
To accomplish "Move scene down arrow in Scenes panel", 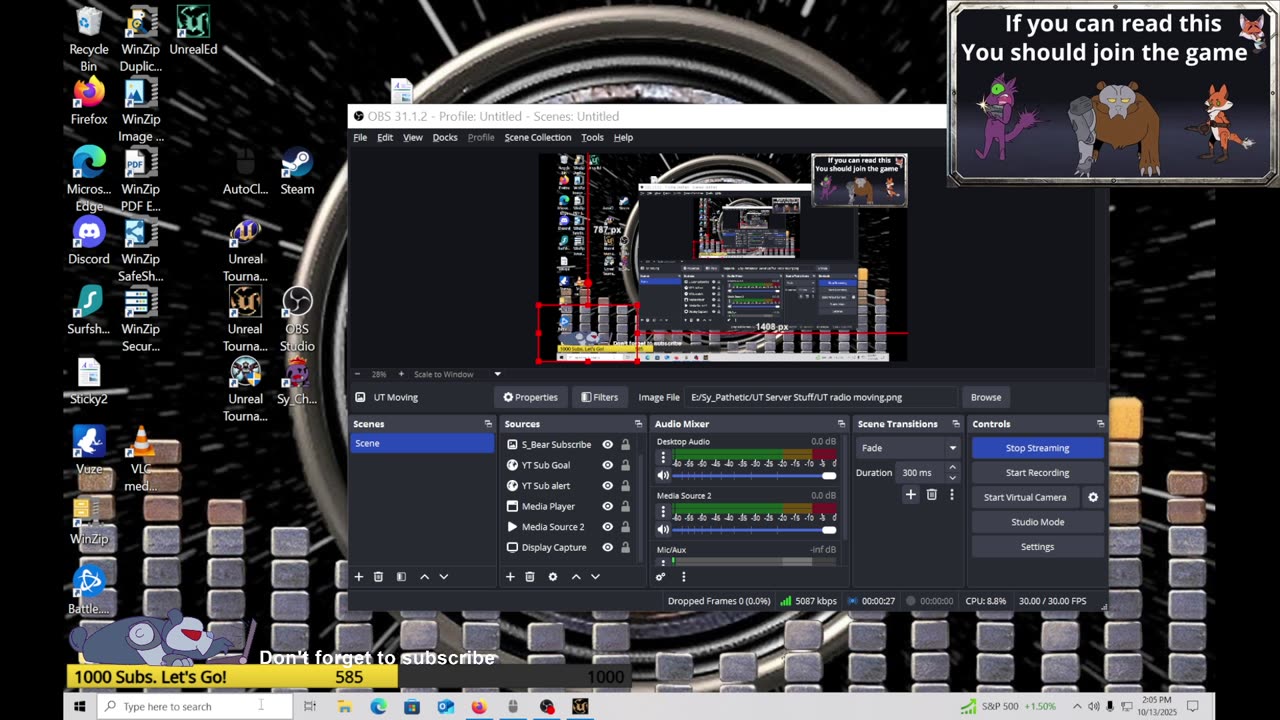I will (x=444, y=576).
